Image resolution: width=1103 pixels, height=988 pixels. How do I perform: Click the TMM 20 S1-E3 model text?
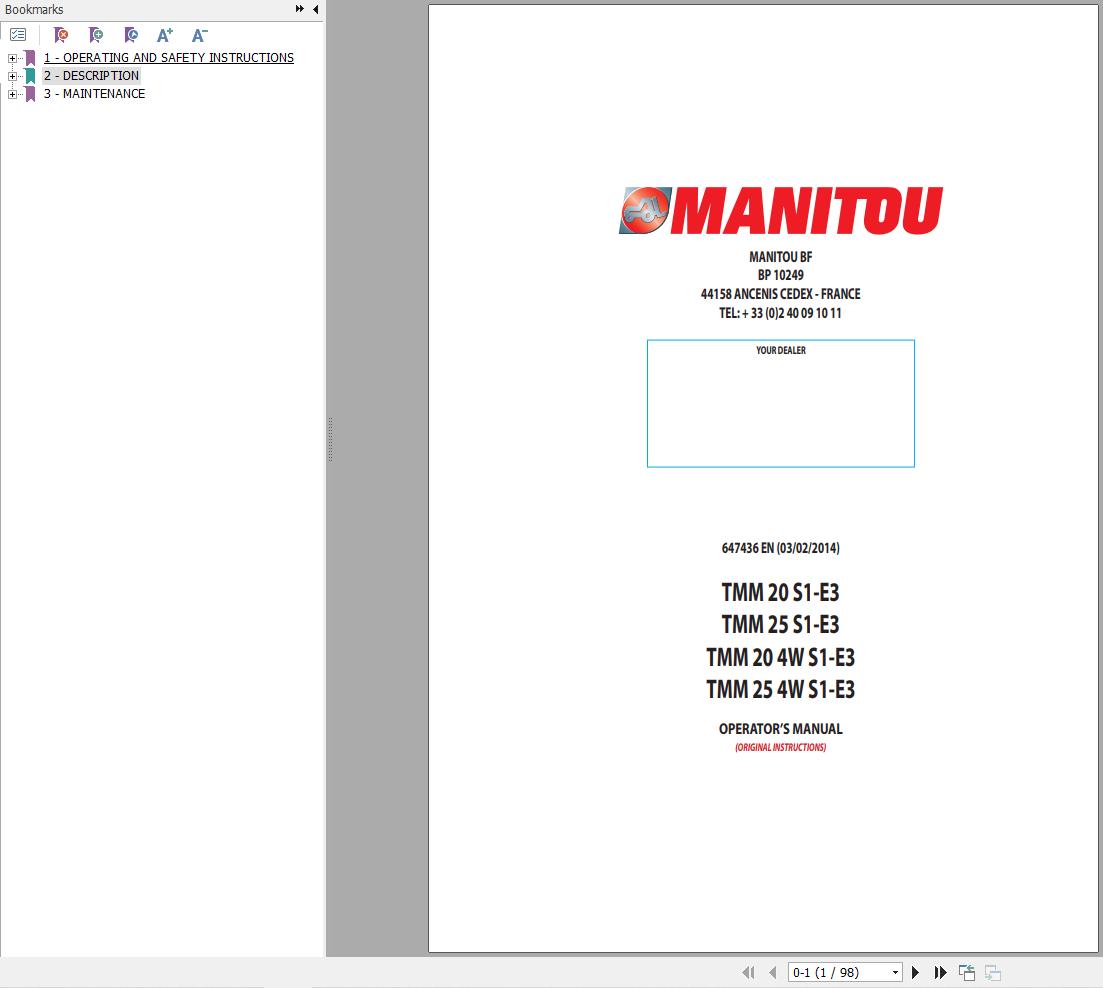tap(780, 593)
